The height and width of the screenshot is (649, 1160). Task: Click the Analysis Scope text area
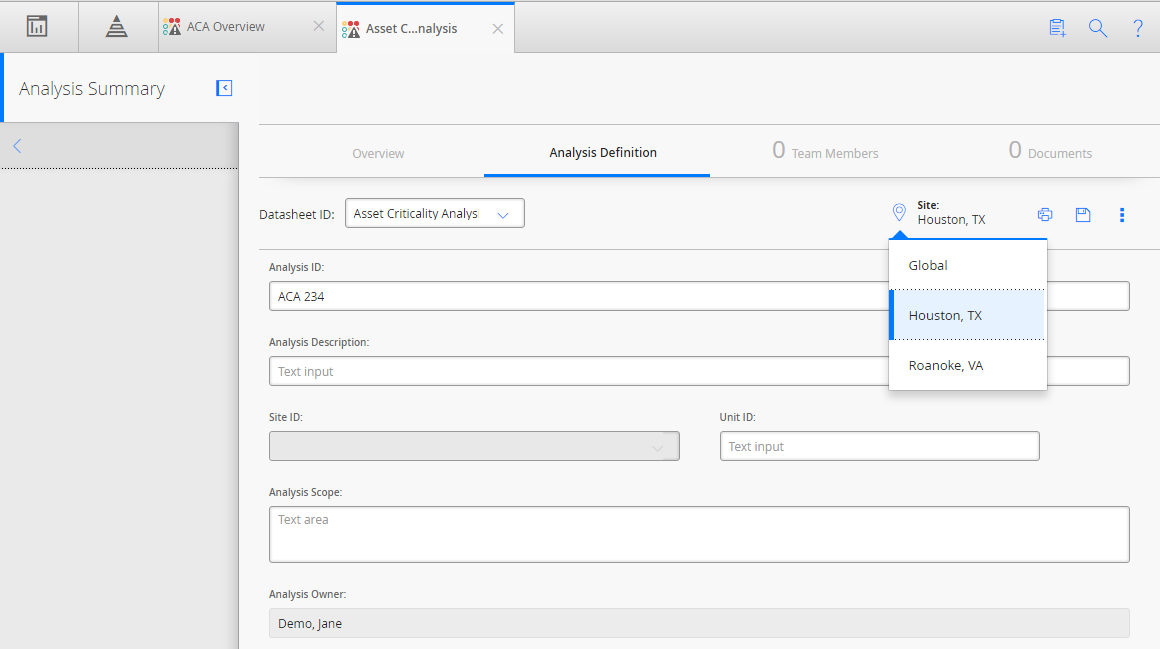pyautogui.click(x=699, y=534)
